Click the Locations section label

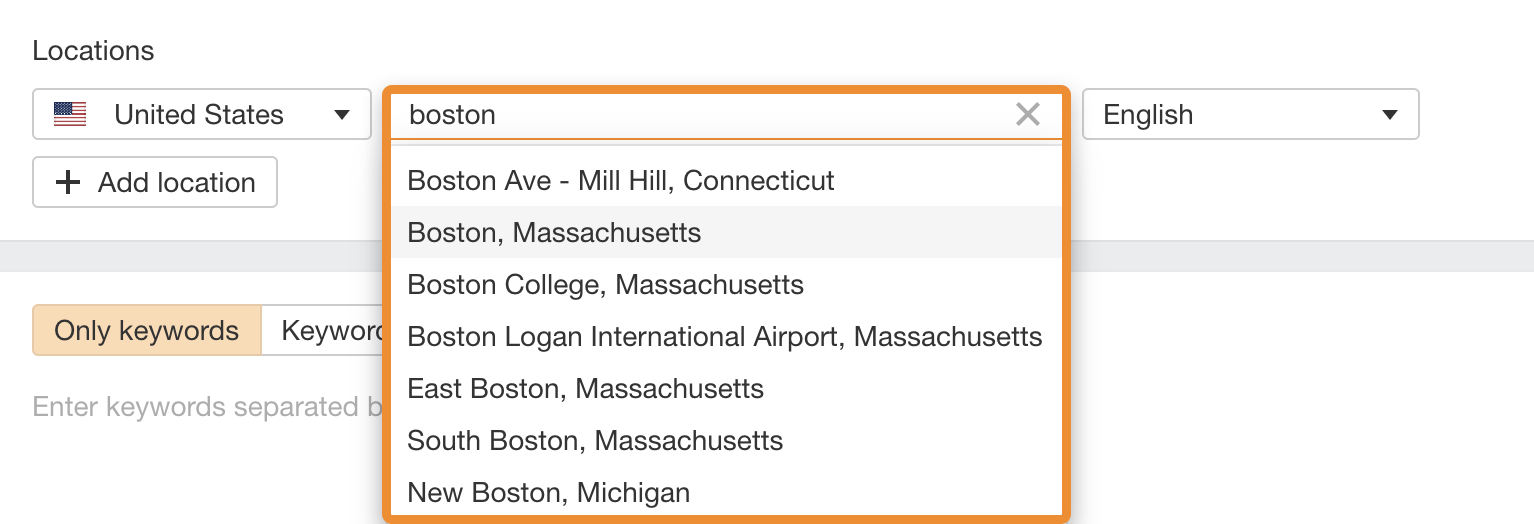pos(93,51)
